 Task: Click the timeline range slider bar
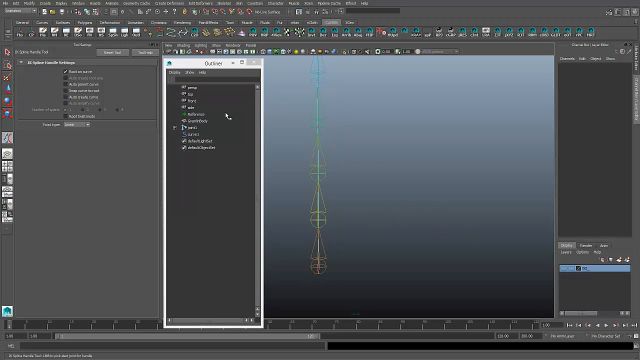(x=187, y=336)
